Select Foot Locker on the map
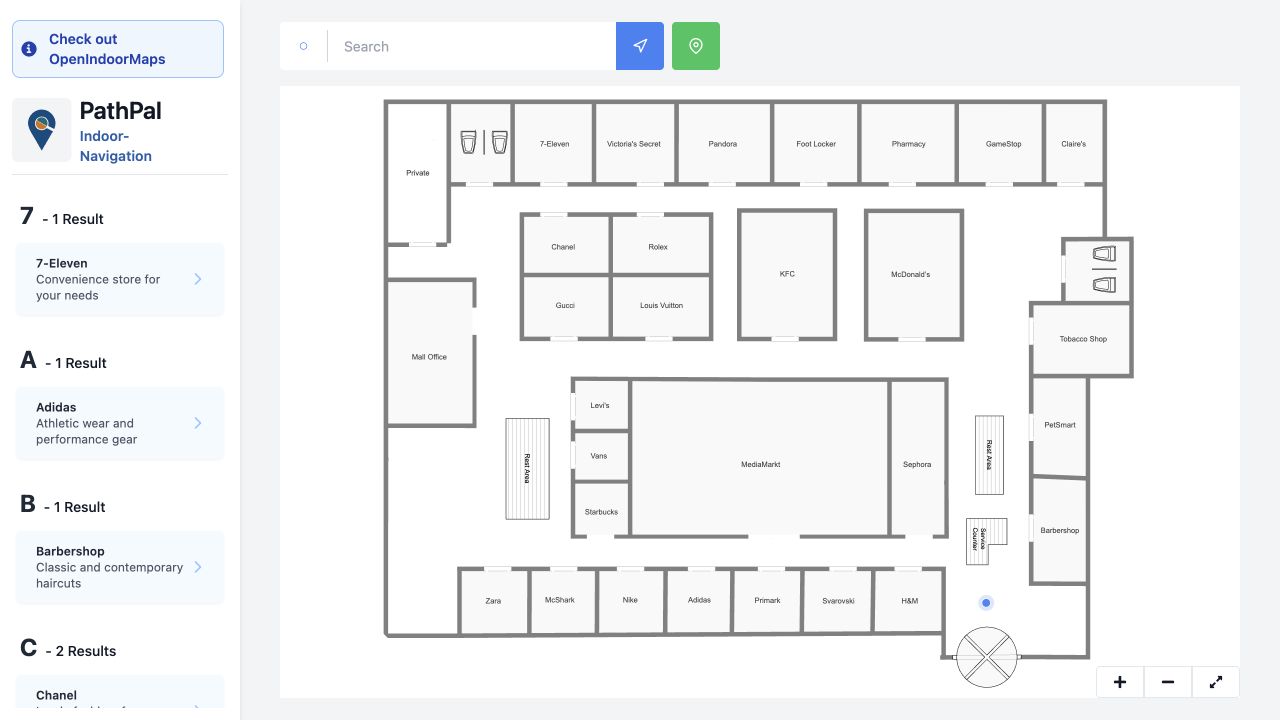The width and height of the screenshot is (1280, 720). tap(816, 143)
